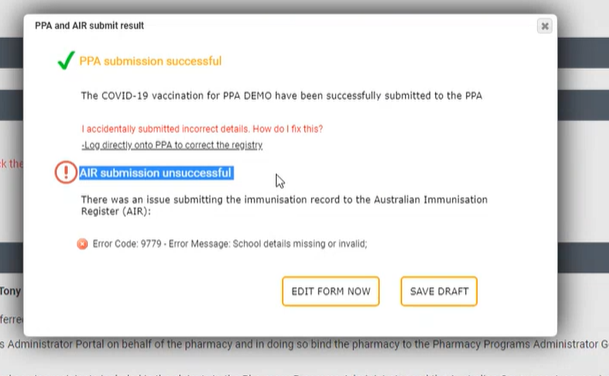Screen dimensions: 609x376
Task: Click the red 'I accidentally submitted incorrect details' question
Action: tap(202, 129)
